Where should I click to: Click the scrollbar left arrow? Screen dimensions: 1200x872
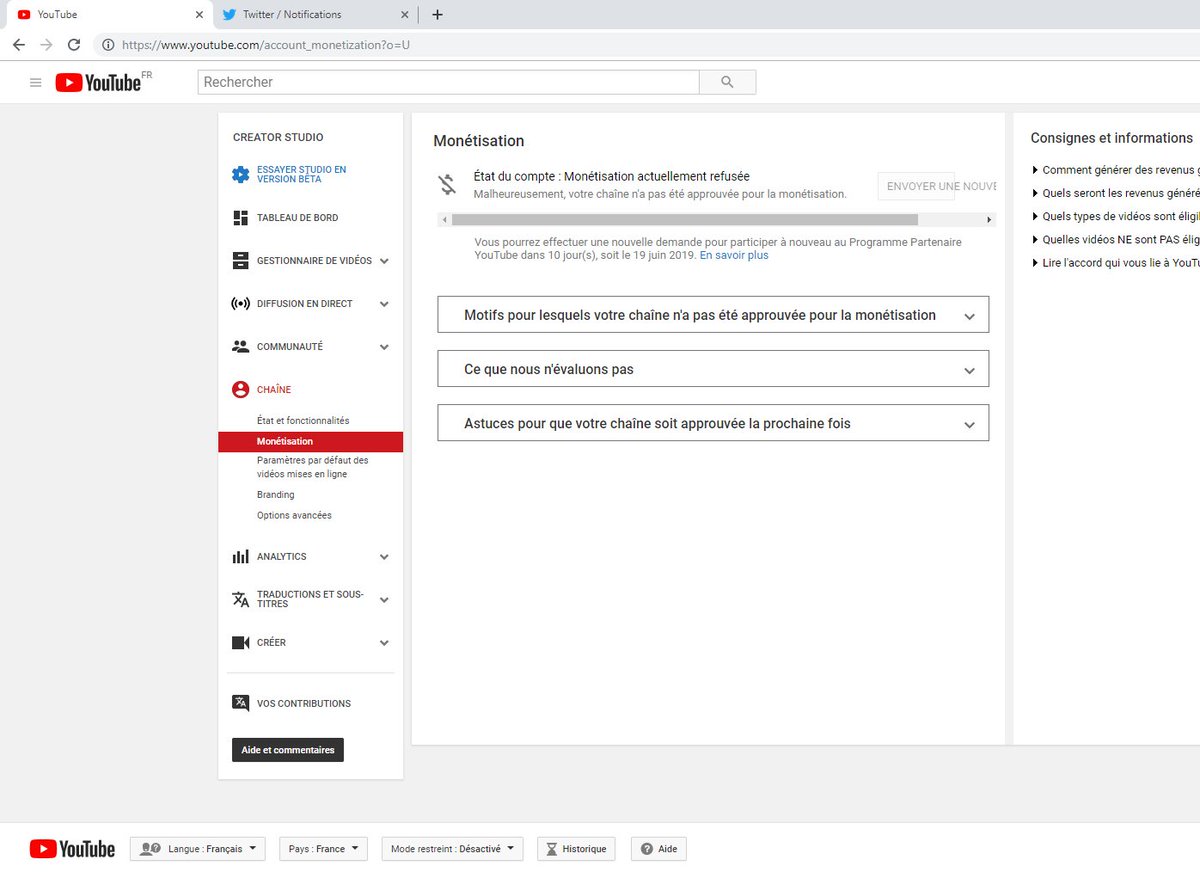pyautogui.click(x=443, y=219)
